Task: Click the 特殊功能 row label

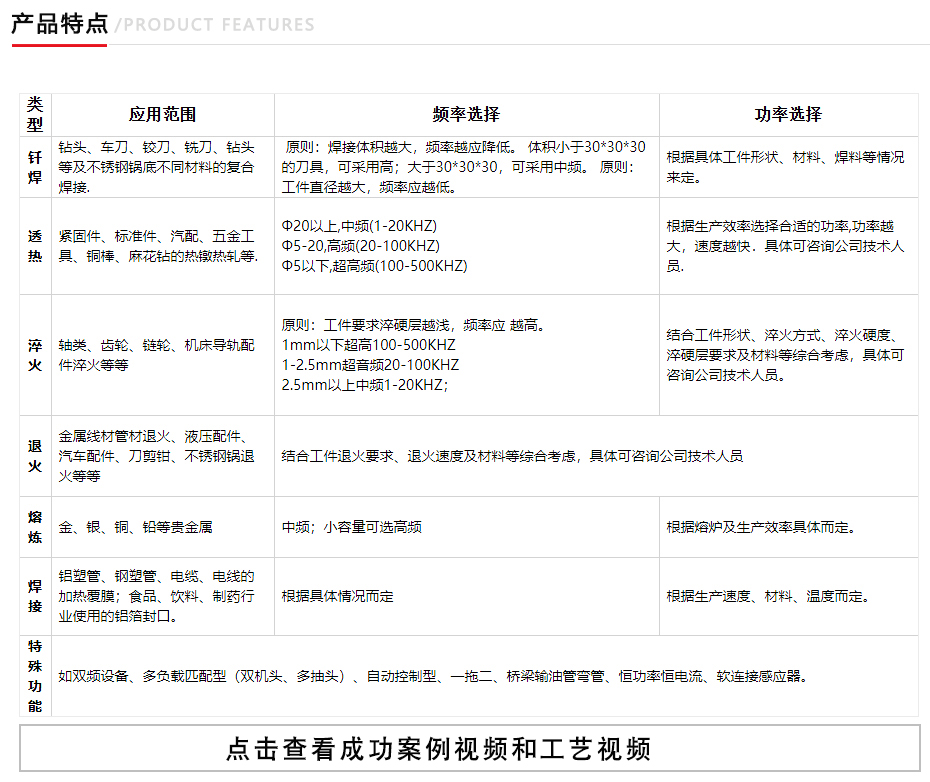Action: (x=35, y=675)
